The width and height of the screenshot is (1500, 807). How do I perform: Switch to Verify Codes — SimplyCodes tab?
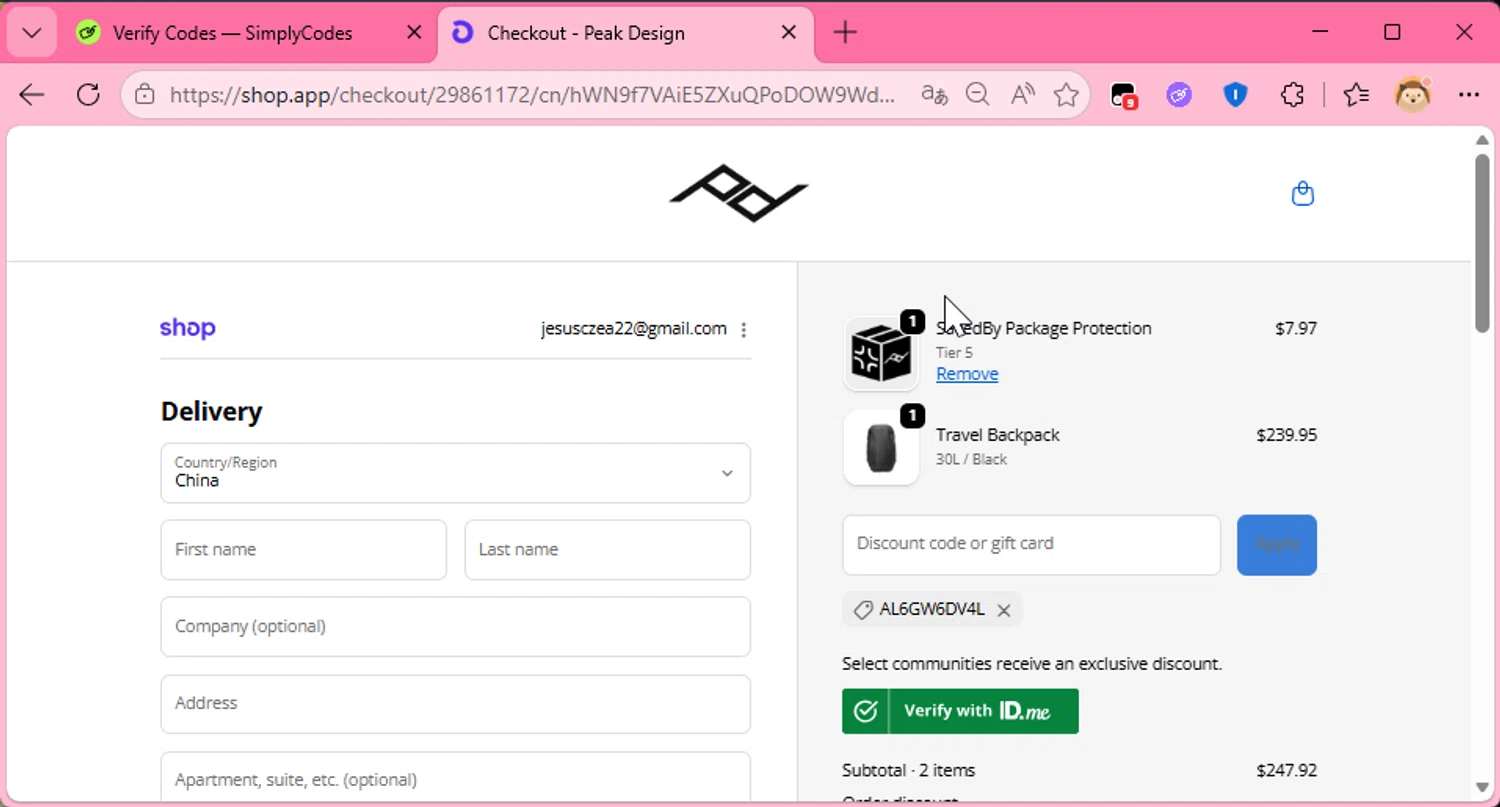(x=232, y=33)
